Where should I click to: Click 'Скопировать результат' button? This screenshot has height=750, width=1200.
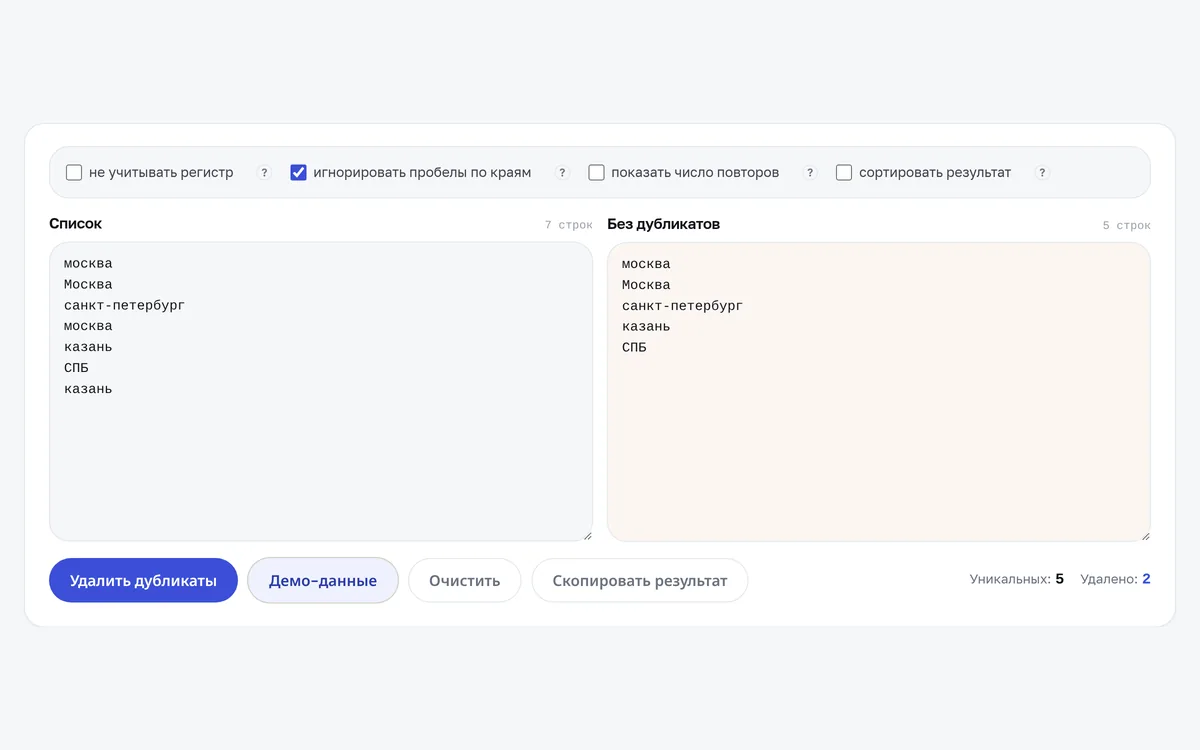tap(640, 581)
